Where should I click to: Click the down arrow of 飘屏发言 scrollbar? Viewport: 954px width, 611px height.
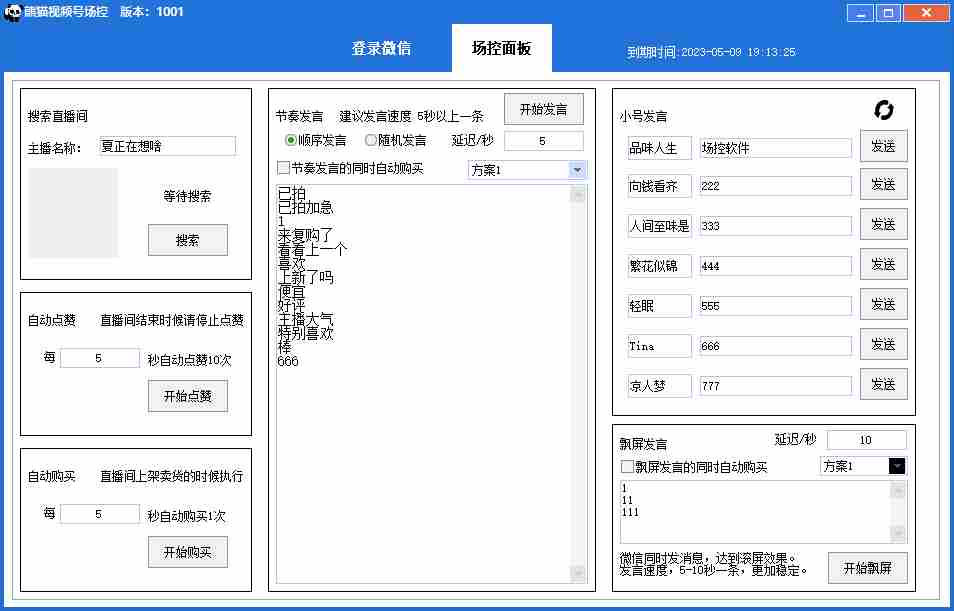(x=898, y=534)
